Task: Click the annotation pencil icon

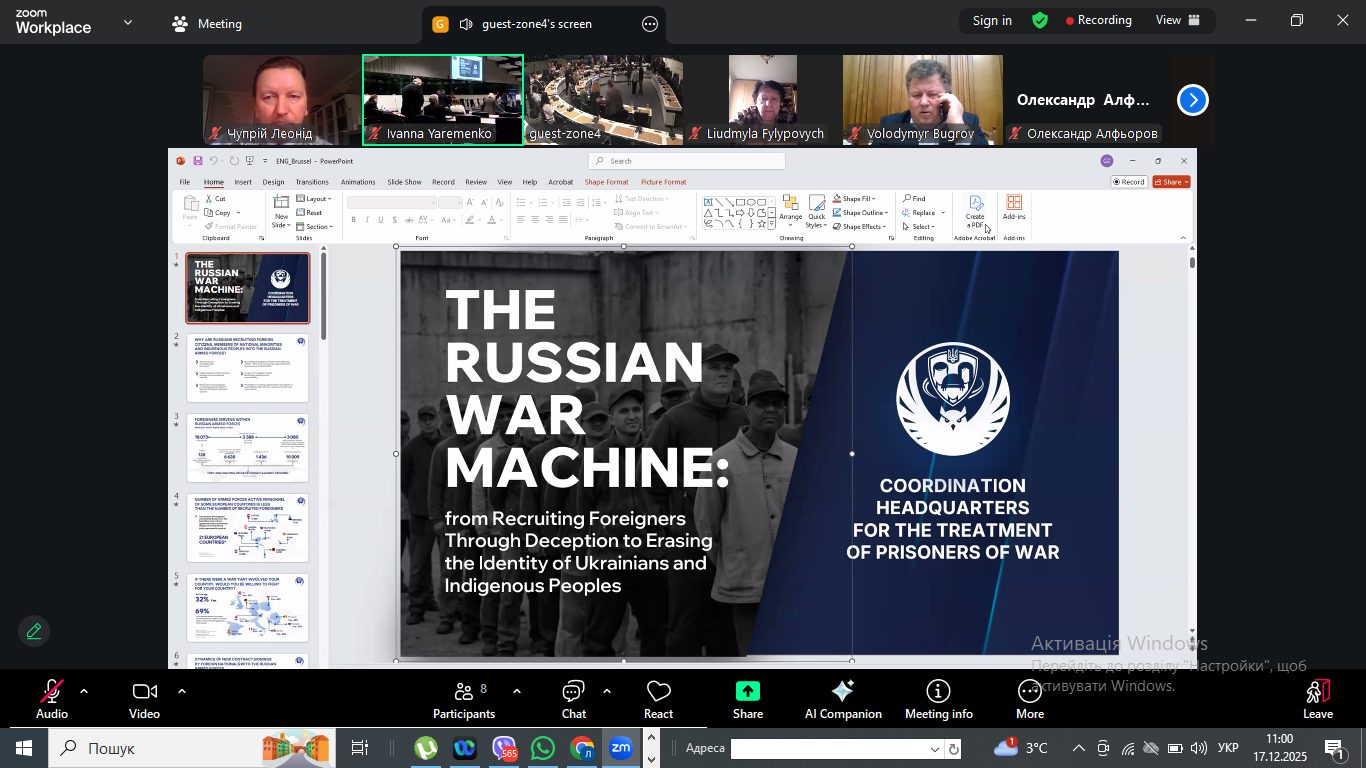Action: 34,631
